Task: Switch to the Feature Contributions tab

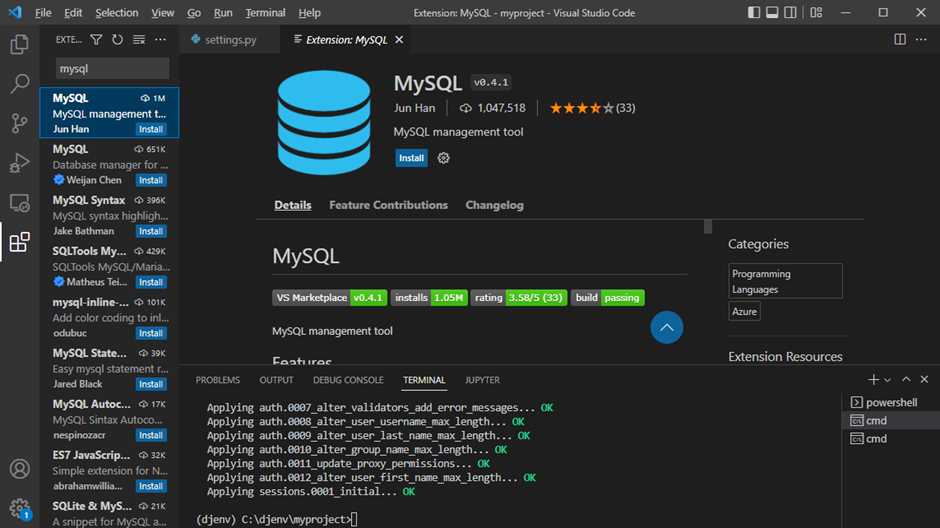Action: click(x=388, y=205)
